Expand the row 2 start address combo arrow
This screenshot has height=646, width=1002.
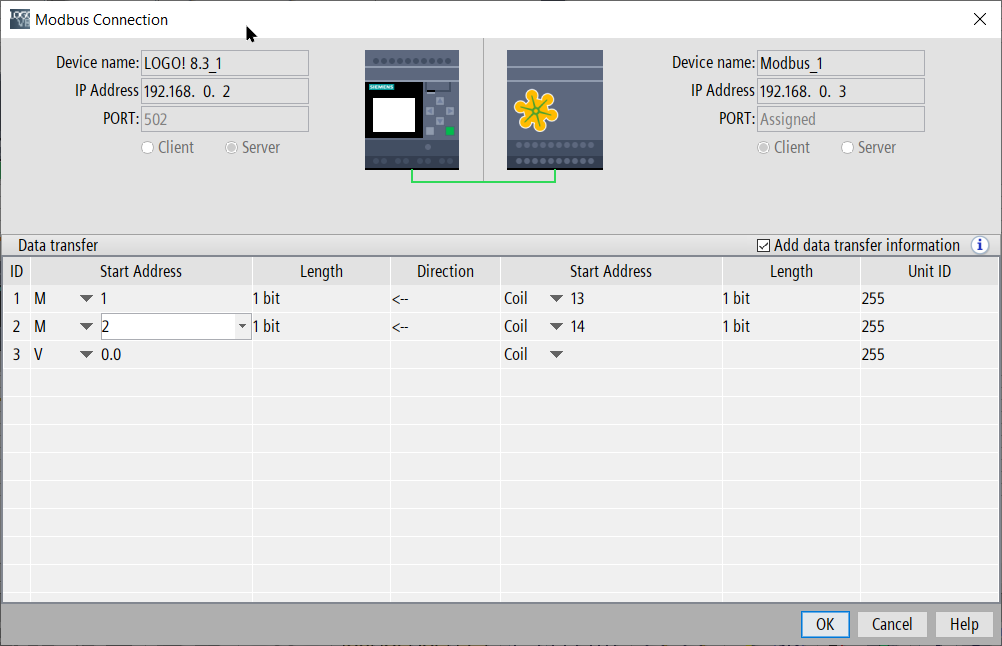(242, 327)
